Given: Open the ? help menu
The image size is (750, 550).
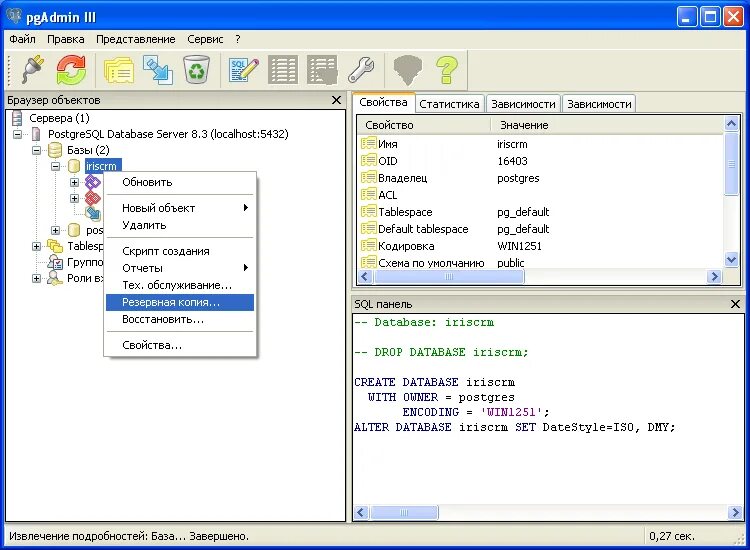Looking at the screenshot, I should point(238,39).
